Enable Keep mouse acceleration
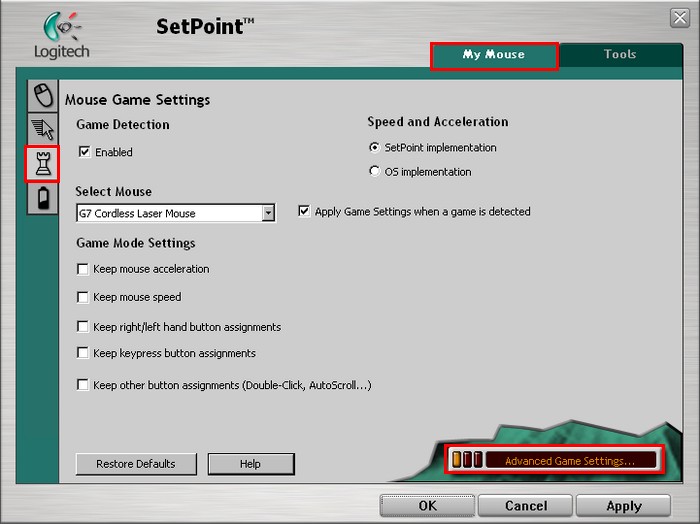This screenshot has width=700, height=524. click(x=83, y=269)
